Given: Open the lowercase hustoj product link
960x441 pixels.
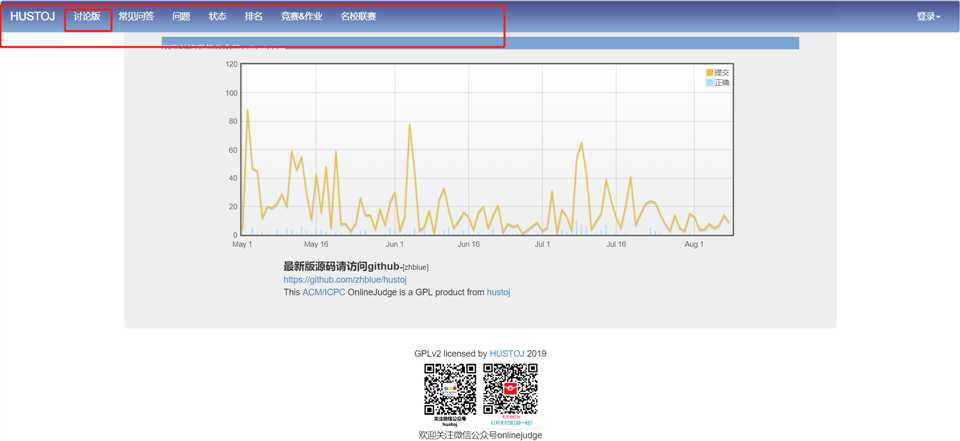Looking at the screenshot, I should (x=498, y=292).
